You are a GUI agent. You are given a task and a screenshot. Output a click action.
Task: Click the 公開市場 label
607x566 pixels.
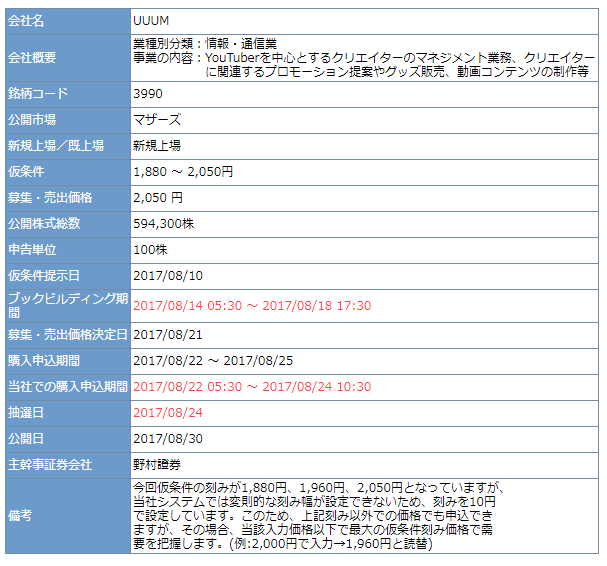coord(32,120)
